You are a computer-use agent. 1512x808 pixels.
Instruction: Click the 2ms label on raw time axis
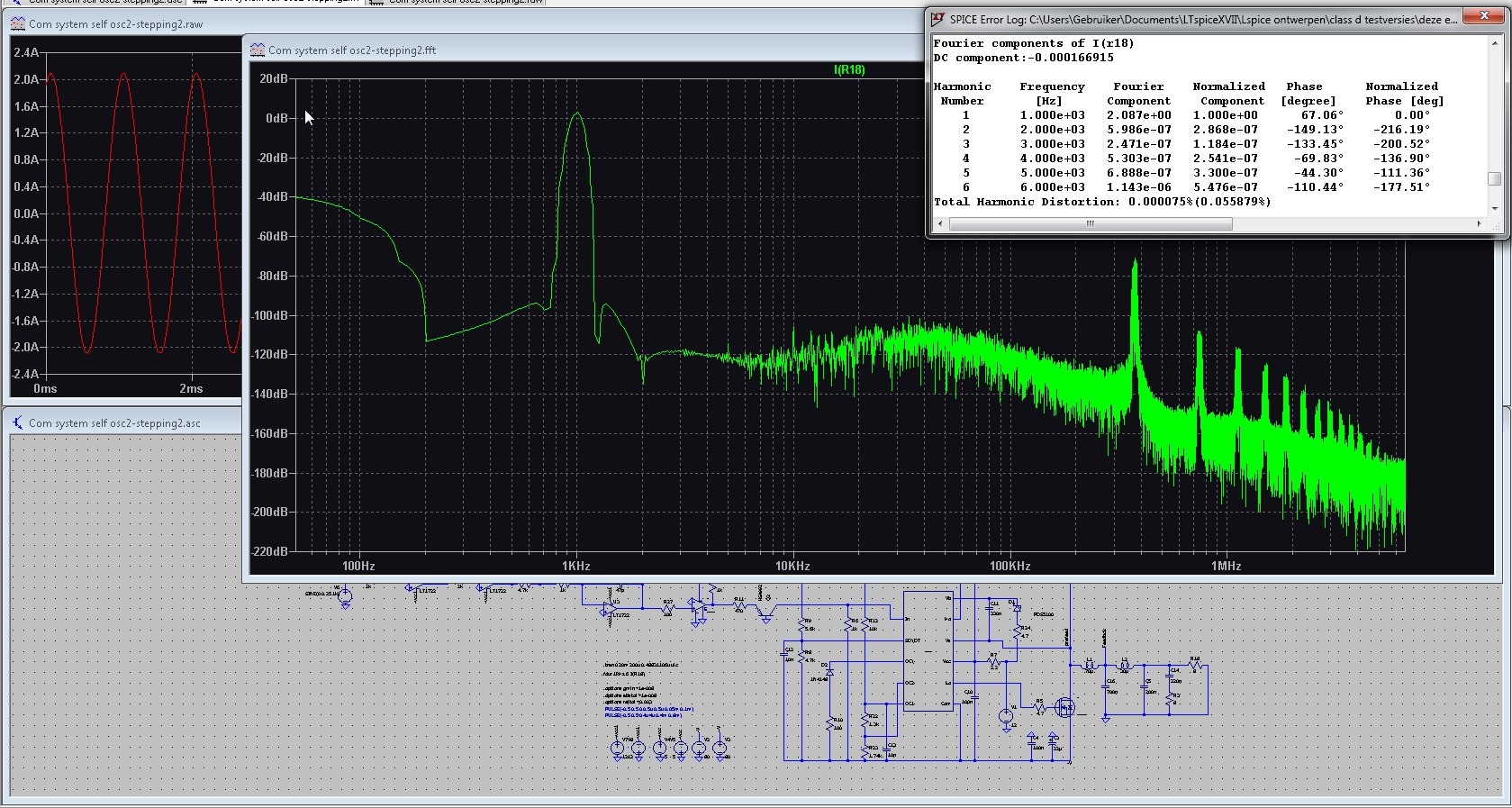click(191, 389)
